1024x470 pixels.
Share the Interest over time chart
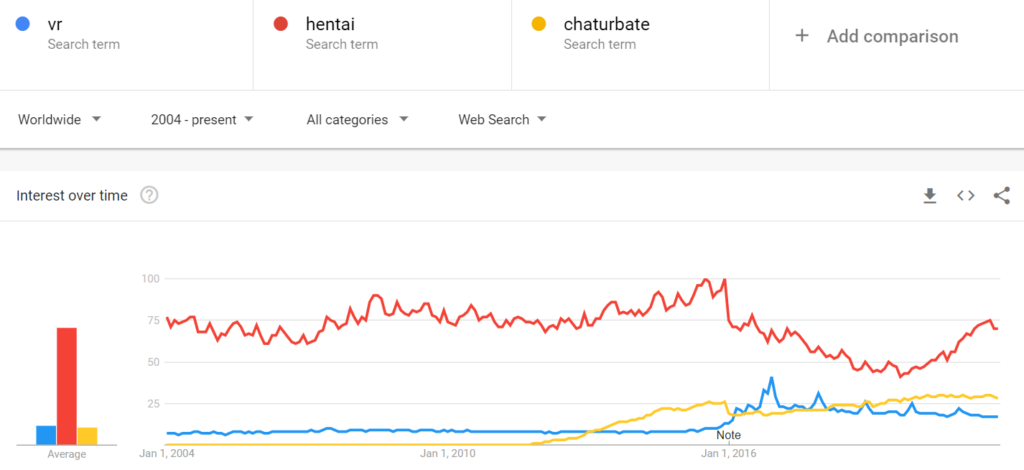[1001, 195]
